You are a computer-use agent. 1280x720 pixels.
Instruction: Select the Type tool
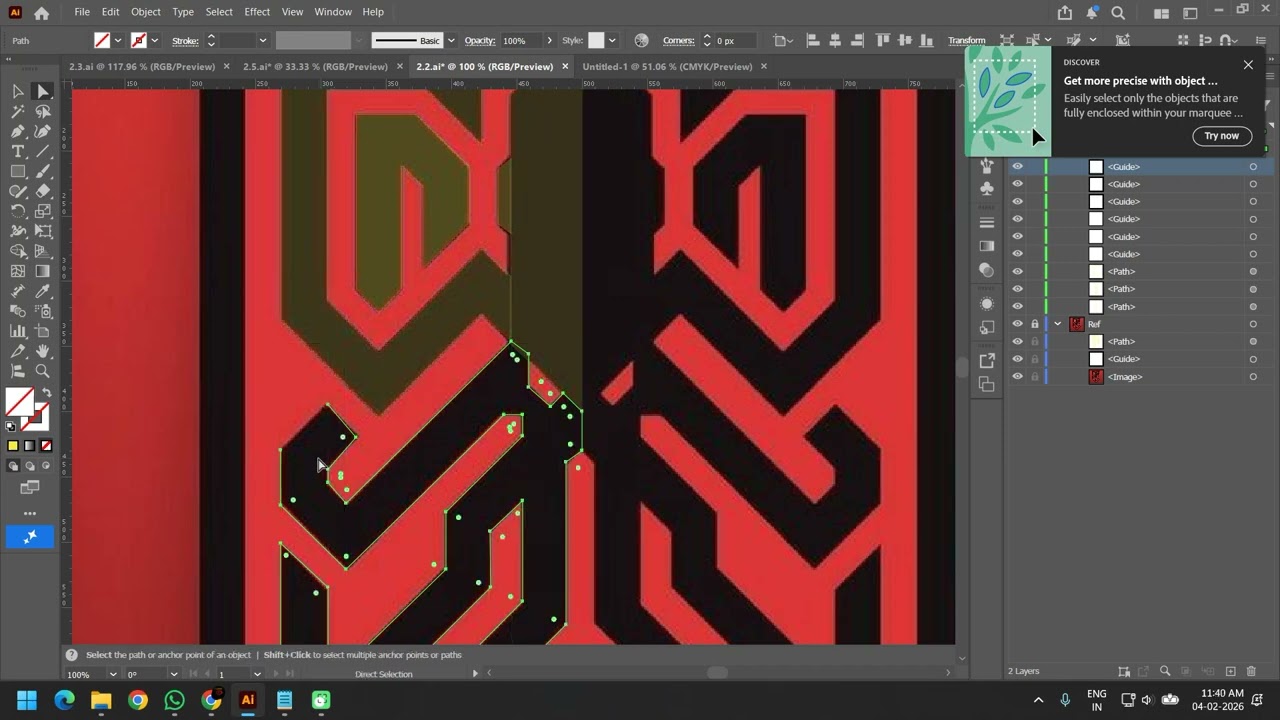pyautogui.click(x=18, y=151)
